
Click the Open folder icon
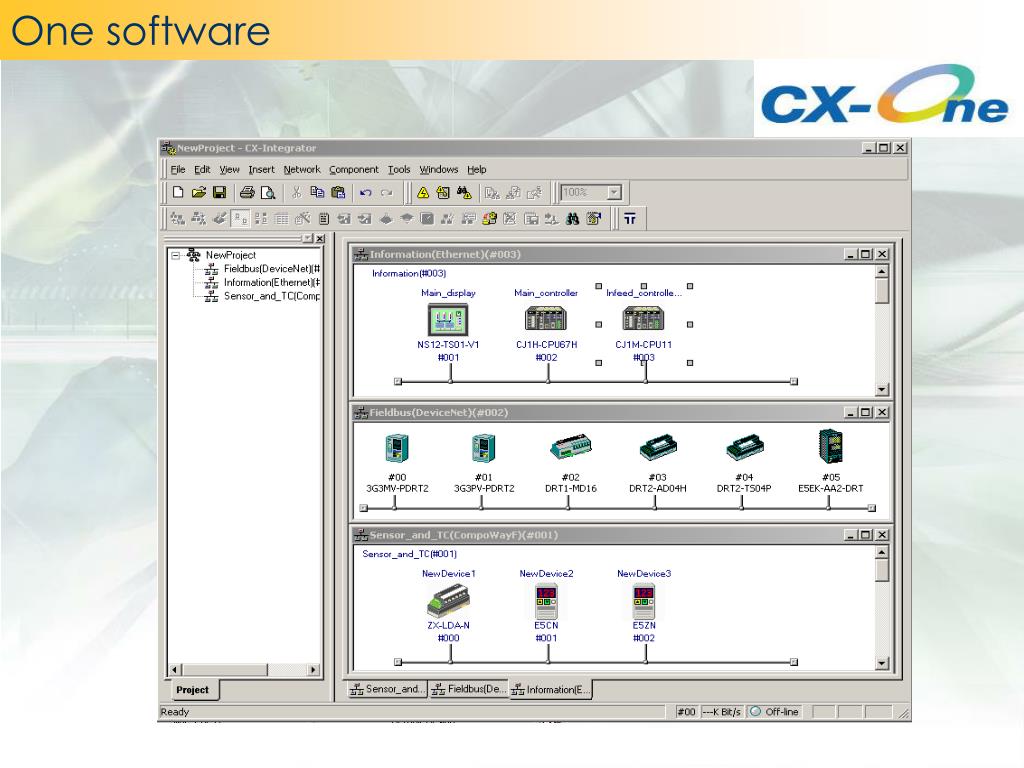click(x=199, y=192)
